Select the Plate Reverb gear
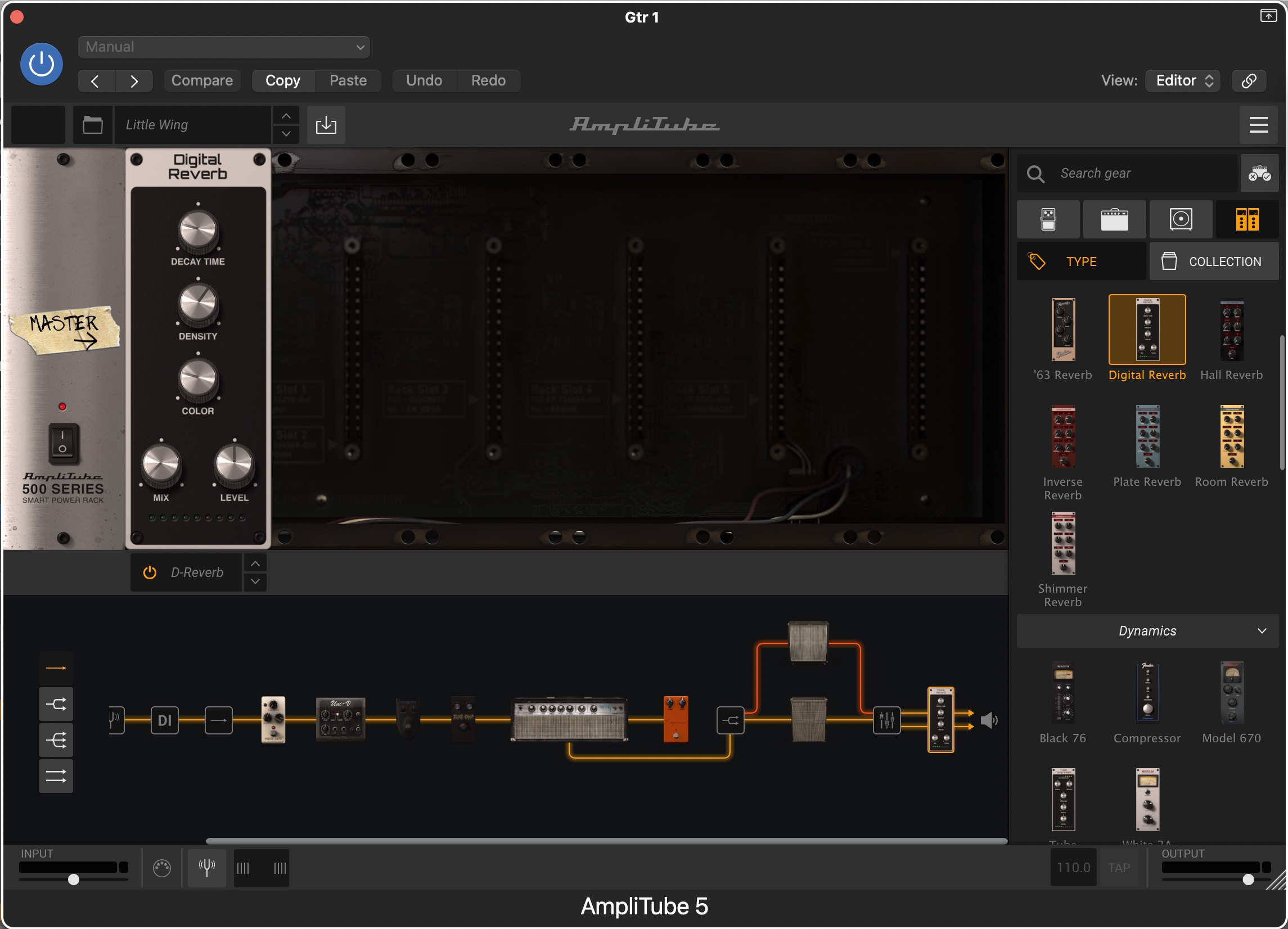This screenshot has width=1288, height=929. [x=1147, y=447]
